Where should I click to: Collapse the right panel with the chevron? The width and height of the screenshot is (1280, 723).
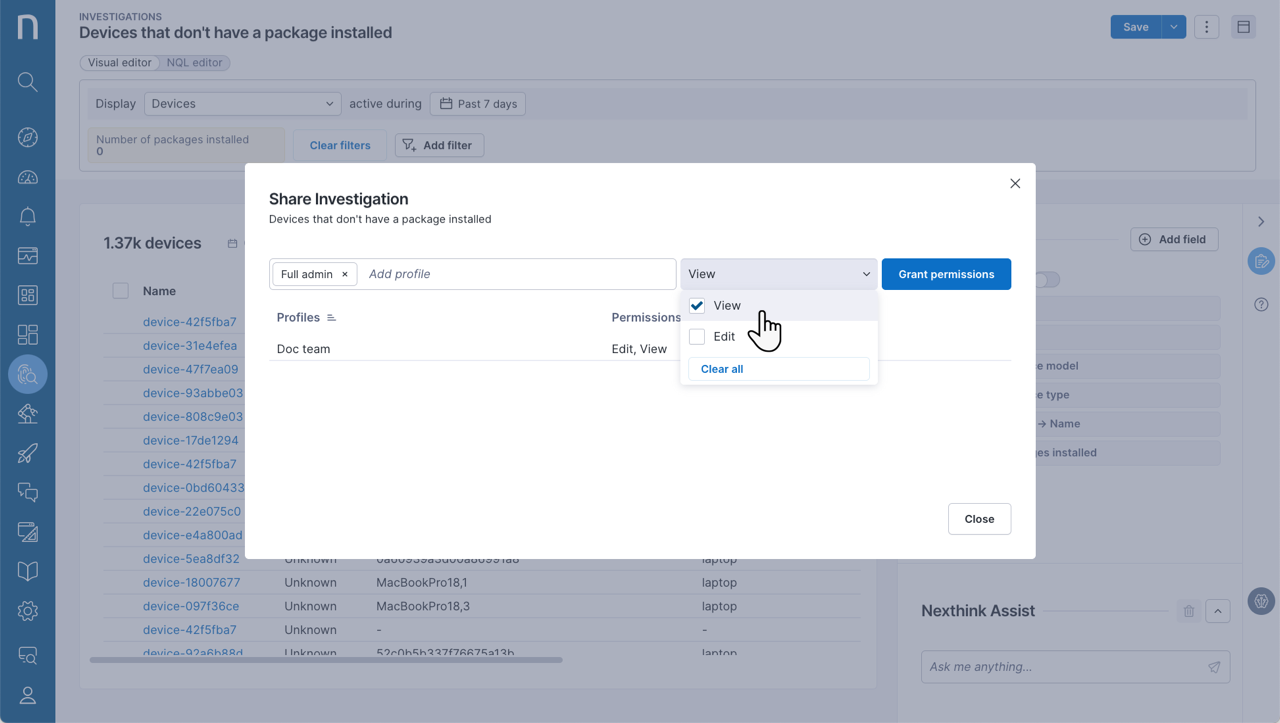(1261, 221)
